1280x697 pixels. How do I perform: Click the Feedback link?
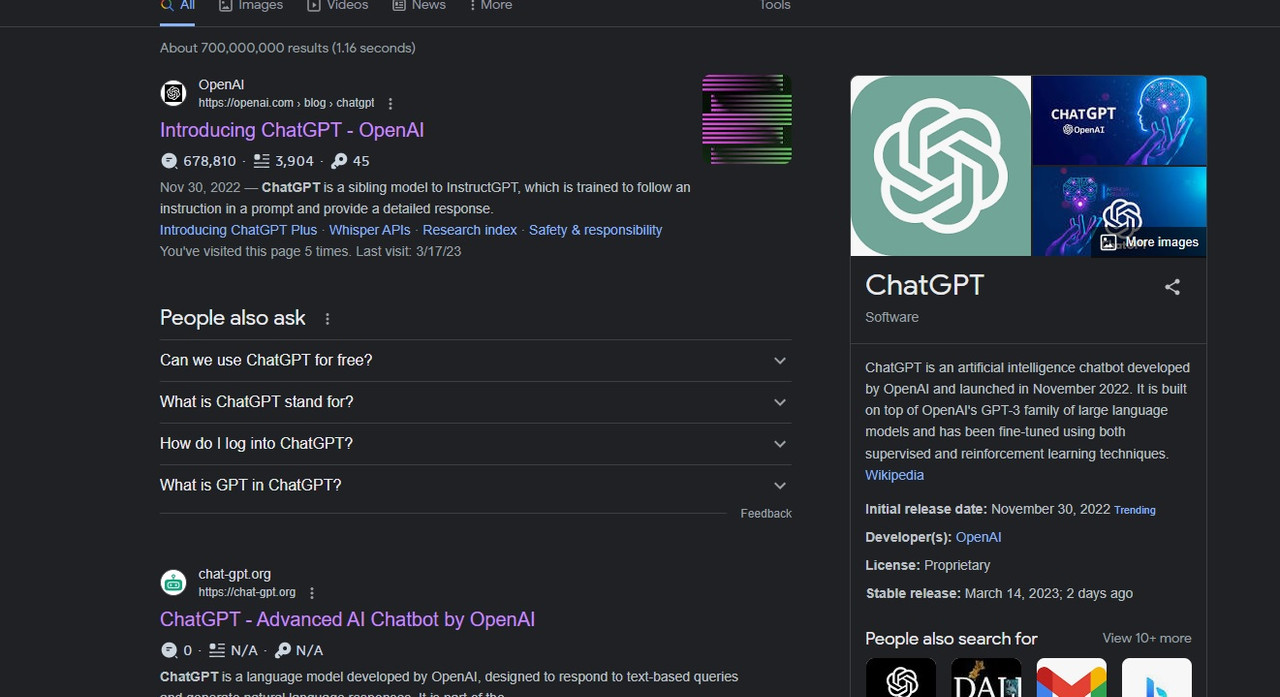[766, 513]
